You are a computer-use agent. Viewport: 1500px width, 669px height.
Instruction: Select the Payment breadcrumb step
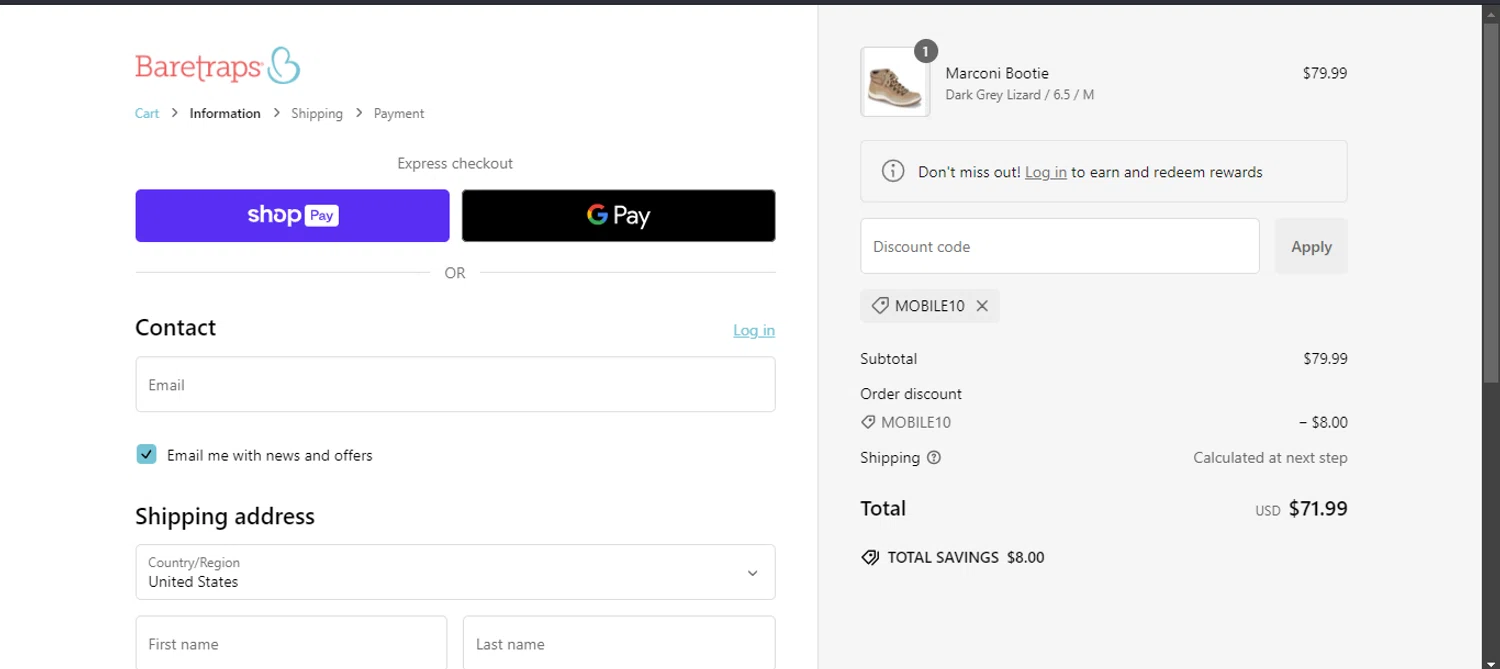pos(399,114)
